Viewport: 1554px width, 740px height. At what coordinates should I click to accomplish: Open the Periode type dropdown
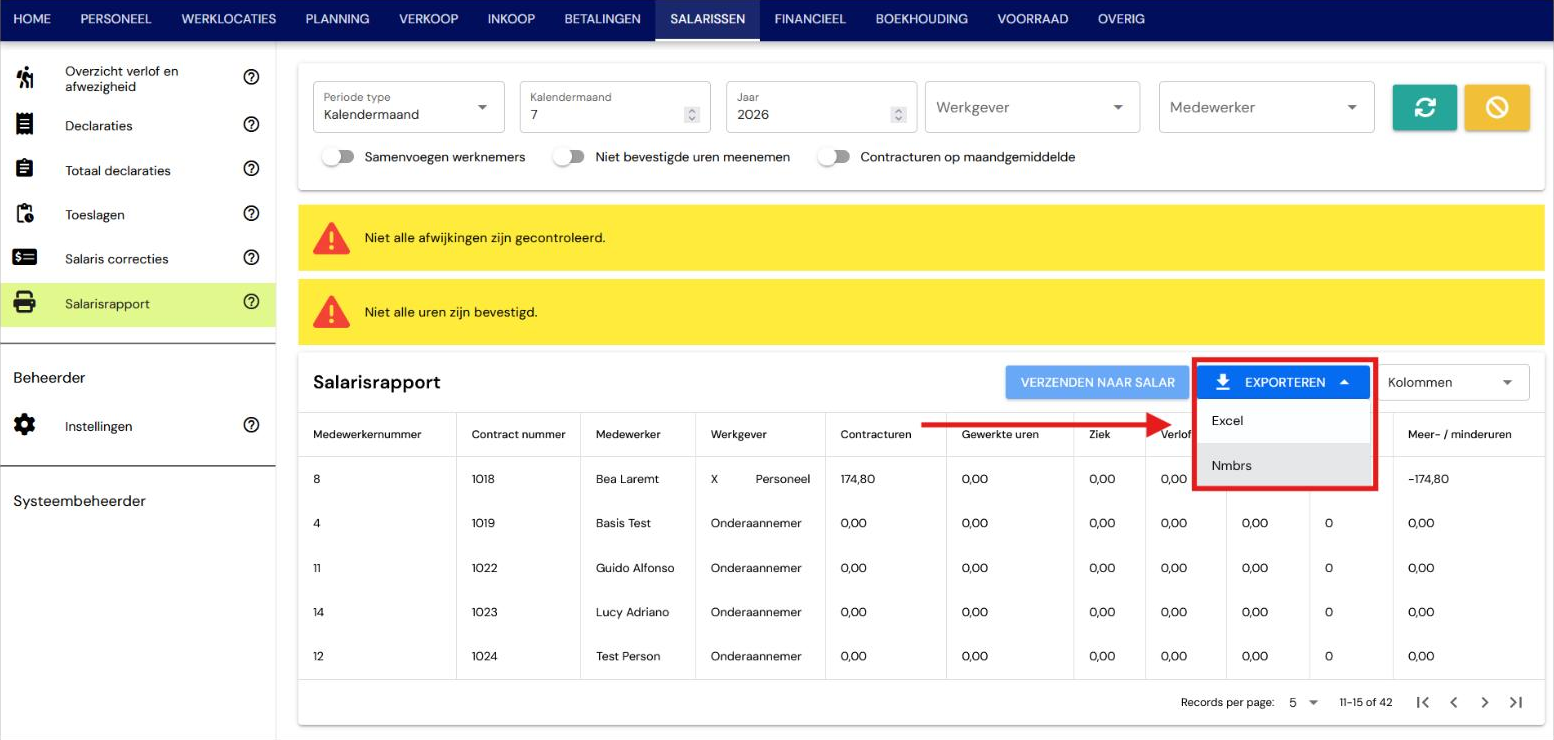(x=409, y=107)
